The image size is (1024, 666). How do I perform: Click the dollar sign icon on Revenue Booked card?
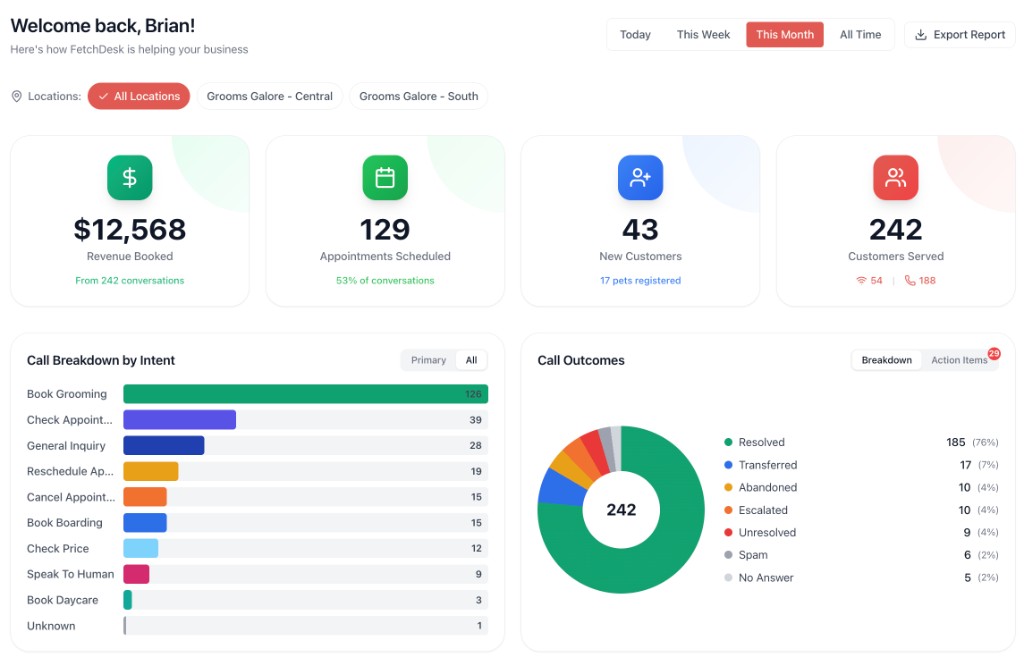129,177
